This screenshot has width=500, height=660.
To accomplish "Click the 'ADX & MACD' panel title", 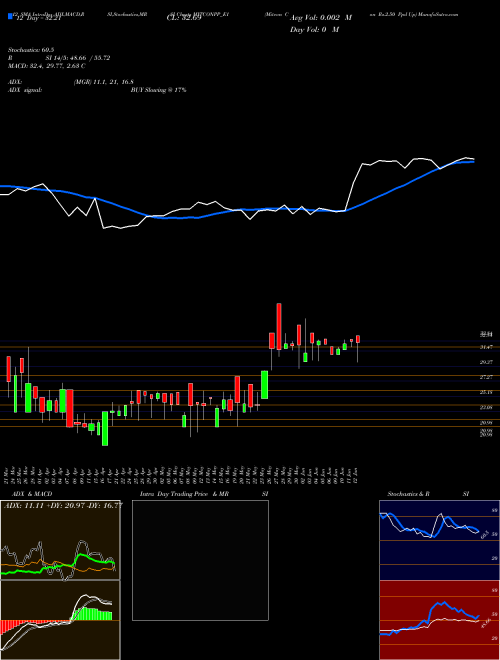I will pos(32,494).
